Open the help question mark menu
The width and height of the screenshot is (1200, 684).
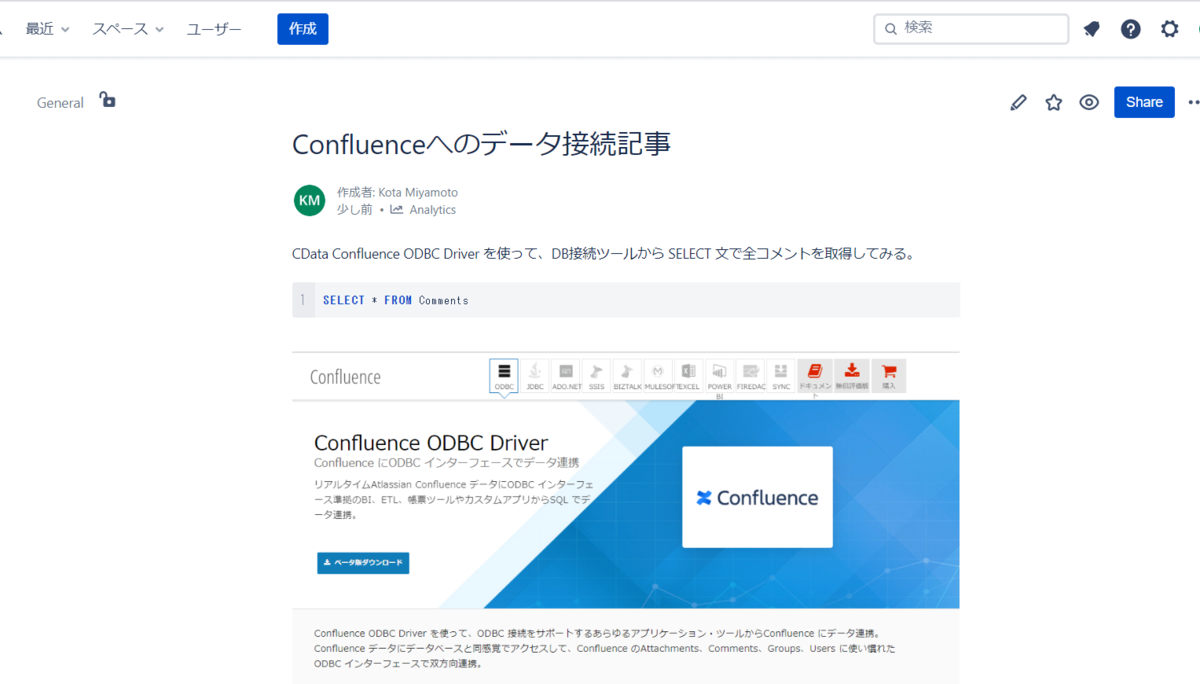click(1131, 29)
